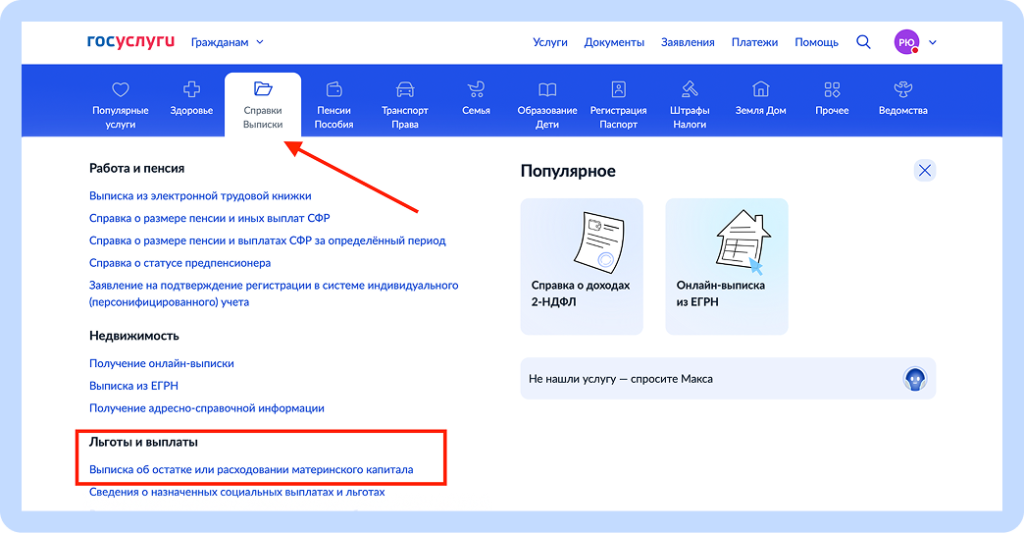The width and height of the screenshot is (1024, 533).
Task: Open the Справки Выписки folder tab
Action: (263, 105)
